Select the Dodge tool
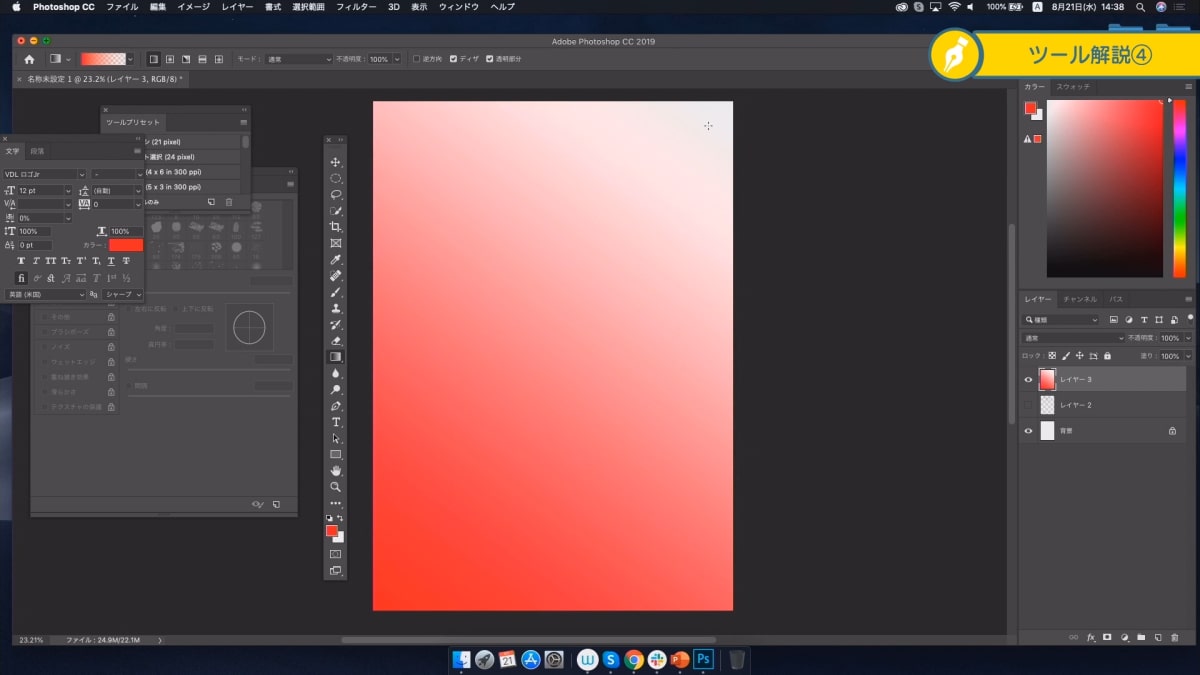Image resolution: width=1200 pixels, height=675 pixels. pos(336,389)
